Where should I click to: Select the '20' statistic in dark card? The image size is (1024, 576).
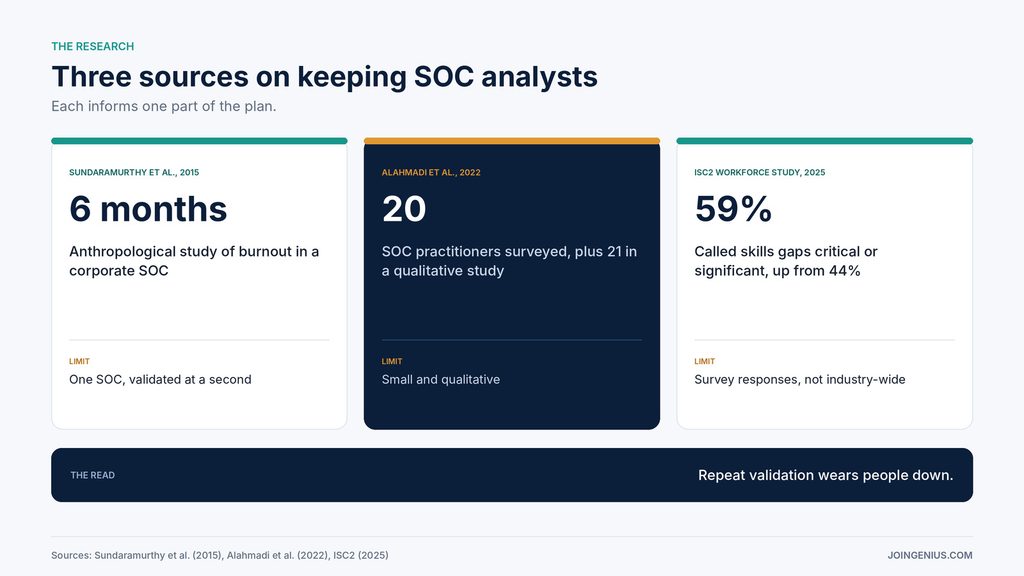coord(404,209)
